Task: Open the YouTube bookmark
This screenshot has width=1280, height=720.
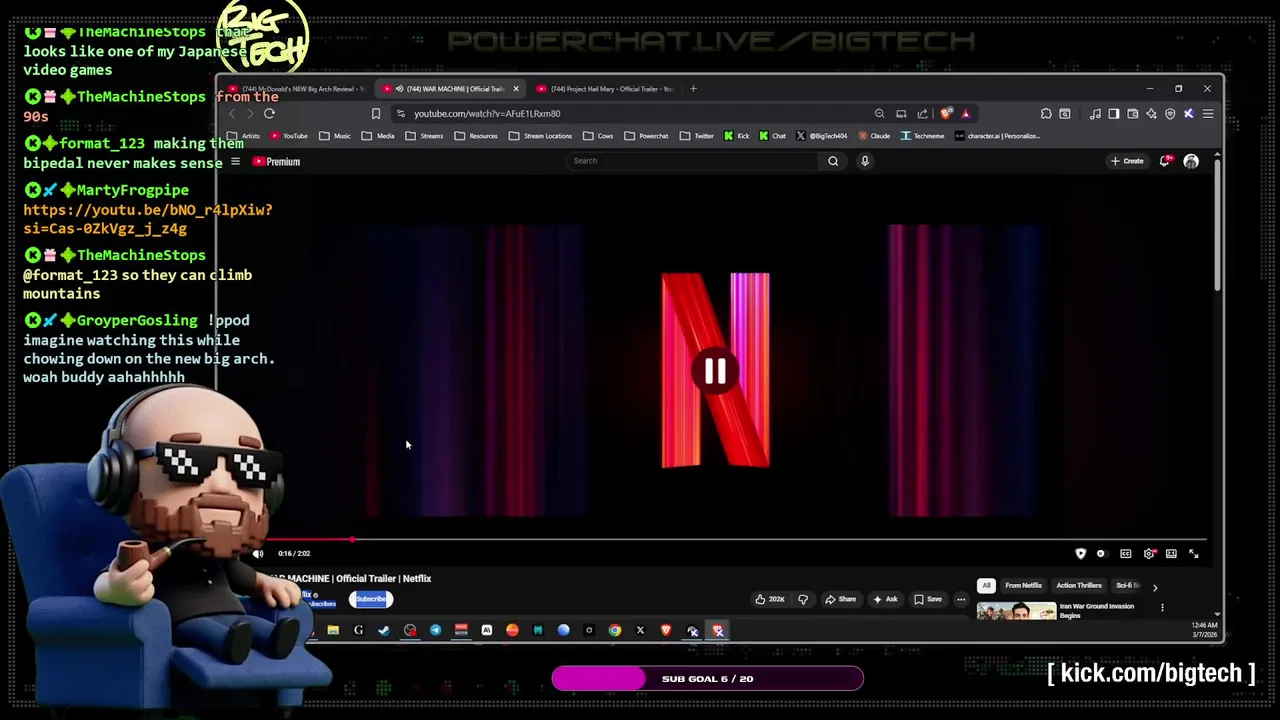Action: pos(289,136)
